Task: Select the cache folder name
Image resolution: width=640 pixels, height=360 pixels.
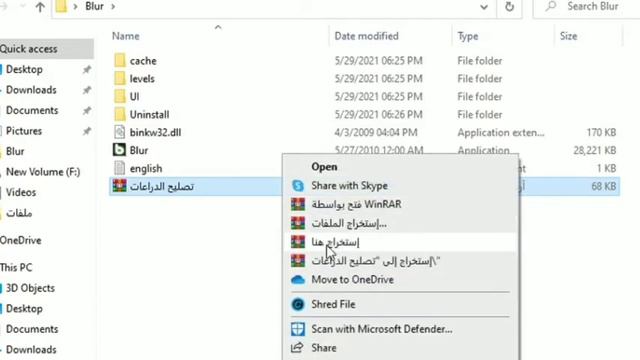Action: 143,61
